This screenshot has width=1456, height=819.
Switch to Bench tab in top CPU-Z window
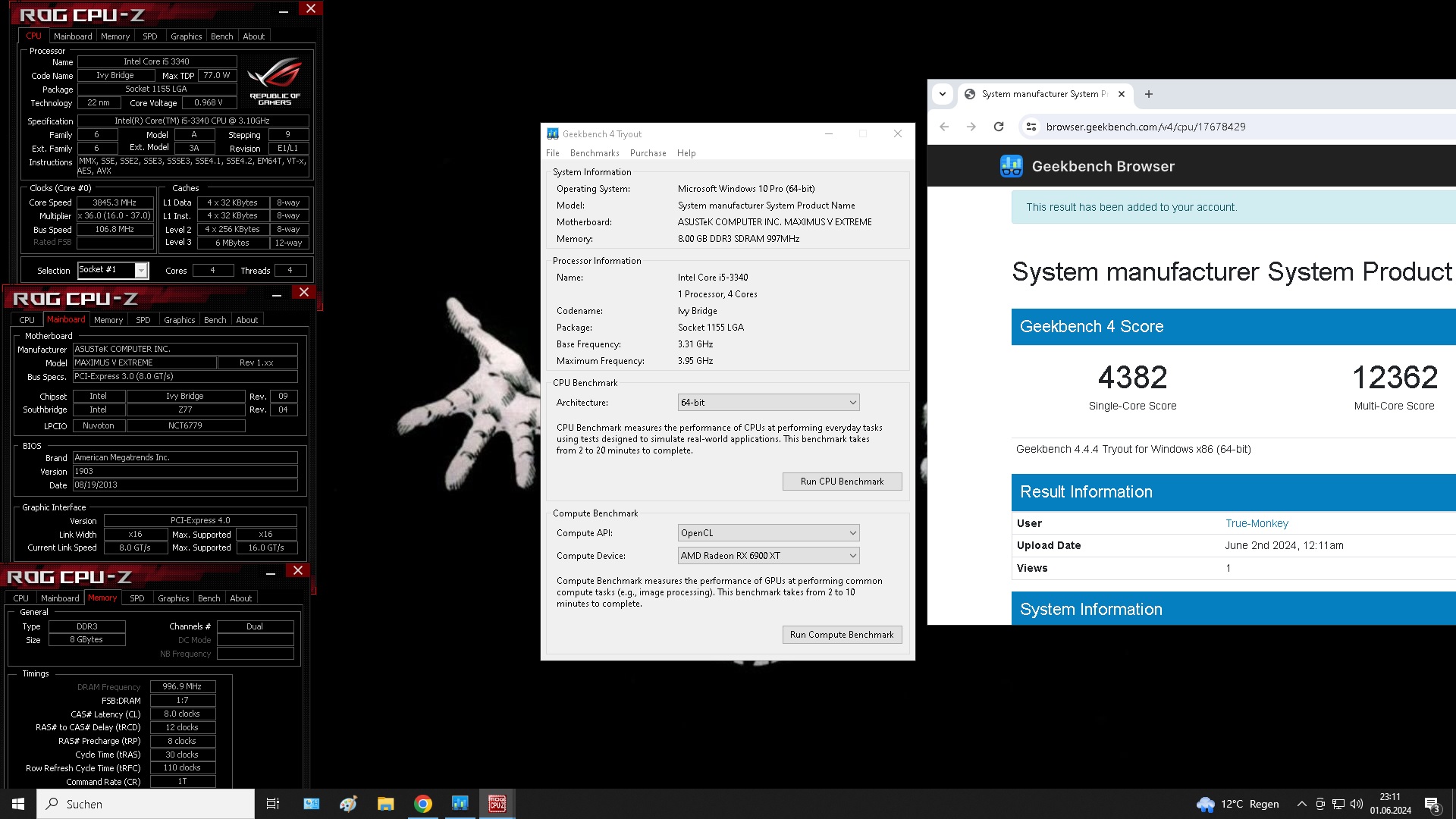tap(222, 36)
